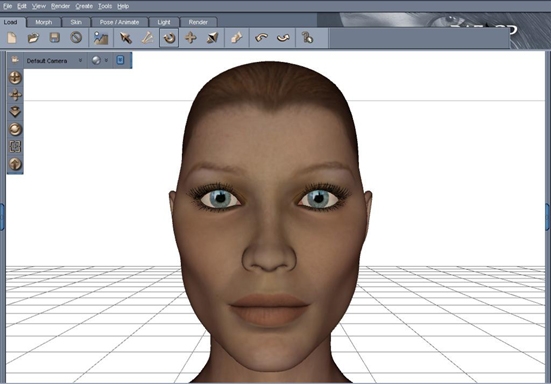This screenshot has width=551, height=384.
Task: Switch to the Light tab
Action: click(164, 22)
